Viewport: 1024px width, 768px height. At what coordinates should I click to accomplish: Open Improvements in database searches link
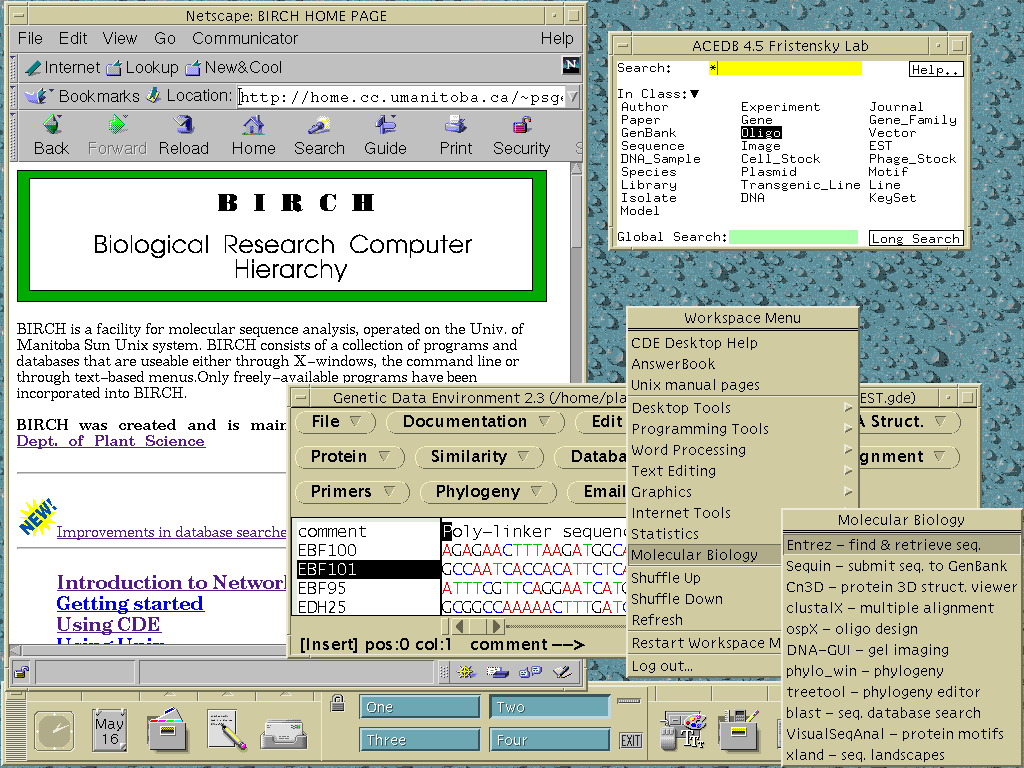[x=171, y=532]
